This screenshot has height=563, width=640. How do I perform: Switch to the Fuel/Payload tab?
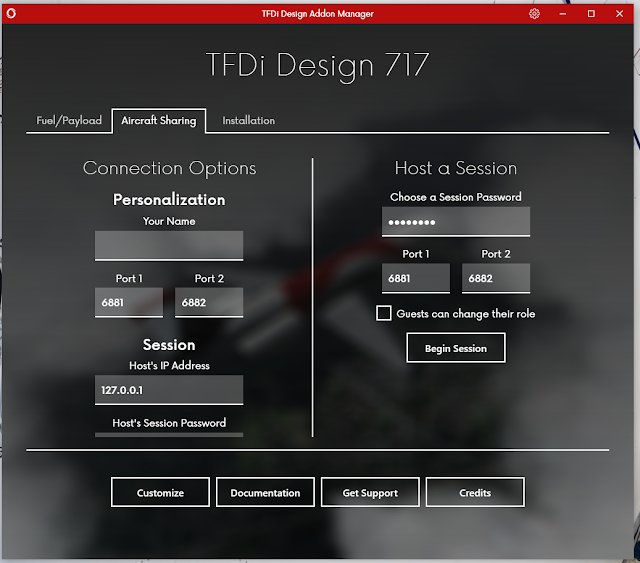(69, 120)
